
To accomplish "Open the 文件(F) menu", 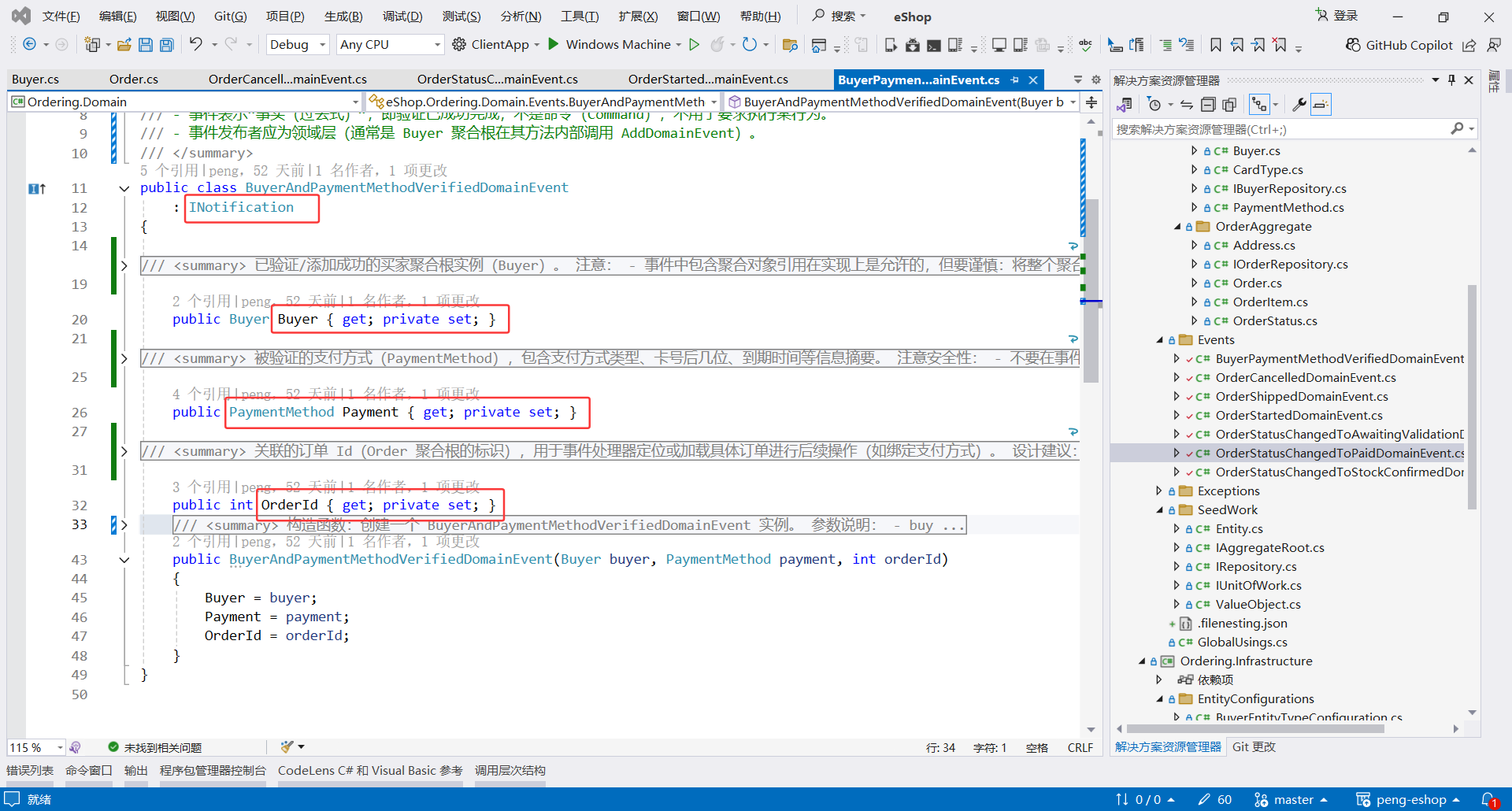I will point(61,17).
